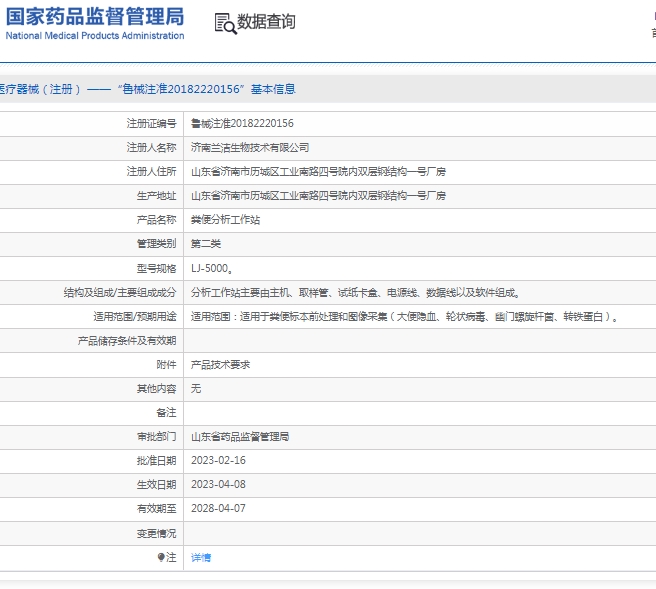Select the 结构及组成 description text
Image resolution: width=656 pixels, height=589 pixels.
click(x=355, y=292)
